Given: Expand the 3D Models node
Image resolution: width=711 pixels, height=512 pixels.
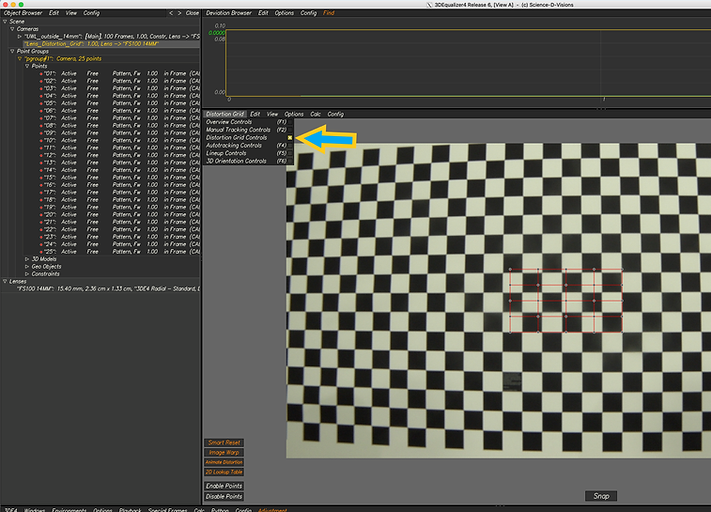Looking at the screenshot, I should coord(27,259).
